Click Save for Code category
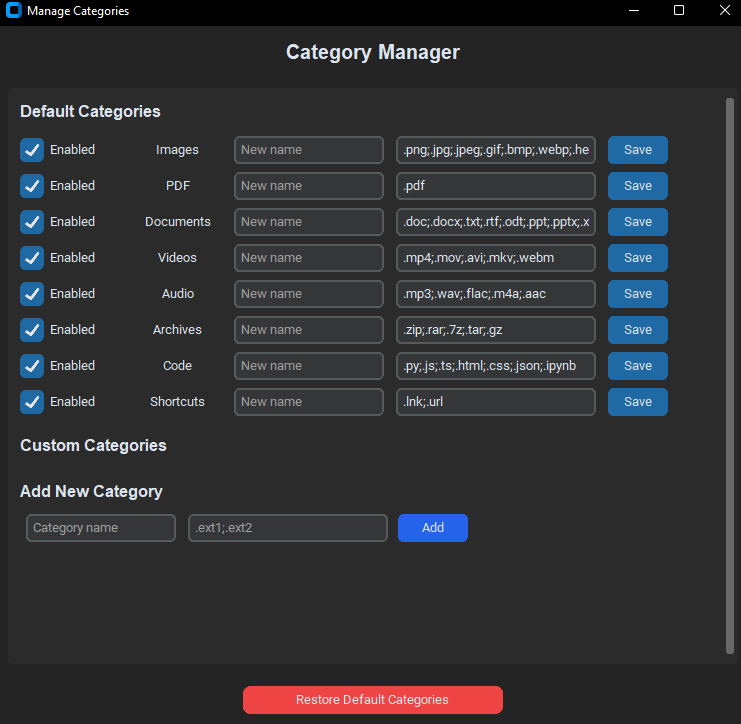This screenshot has width=741, height=724. click(x=638, y=365)
